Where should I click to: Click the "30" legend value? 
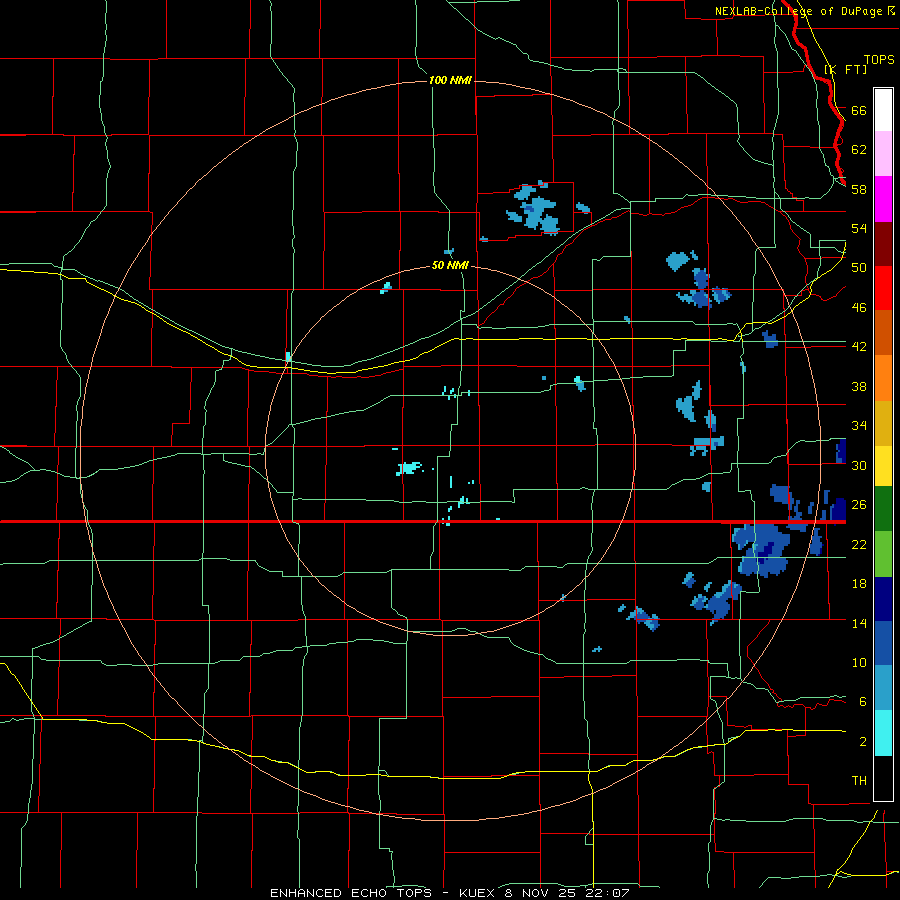(859, 465)
